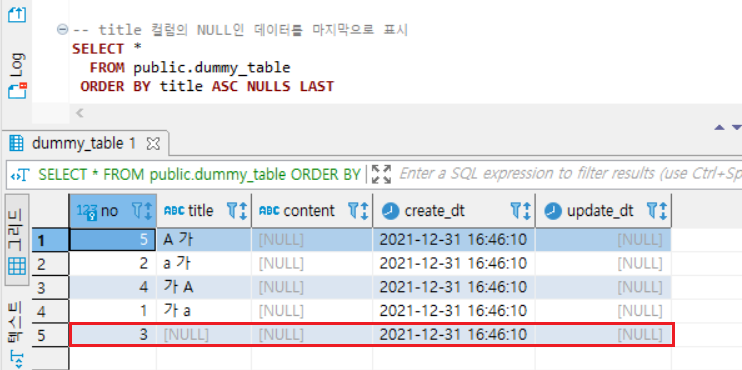Select the content column header

[312, 211]
